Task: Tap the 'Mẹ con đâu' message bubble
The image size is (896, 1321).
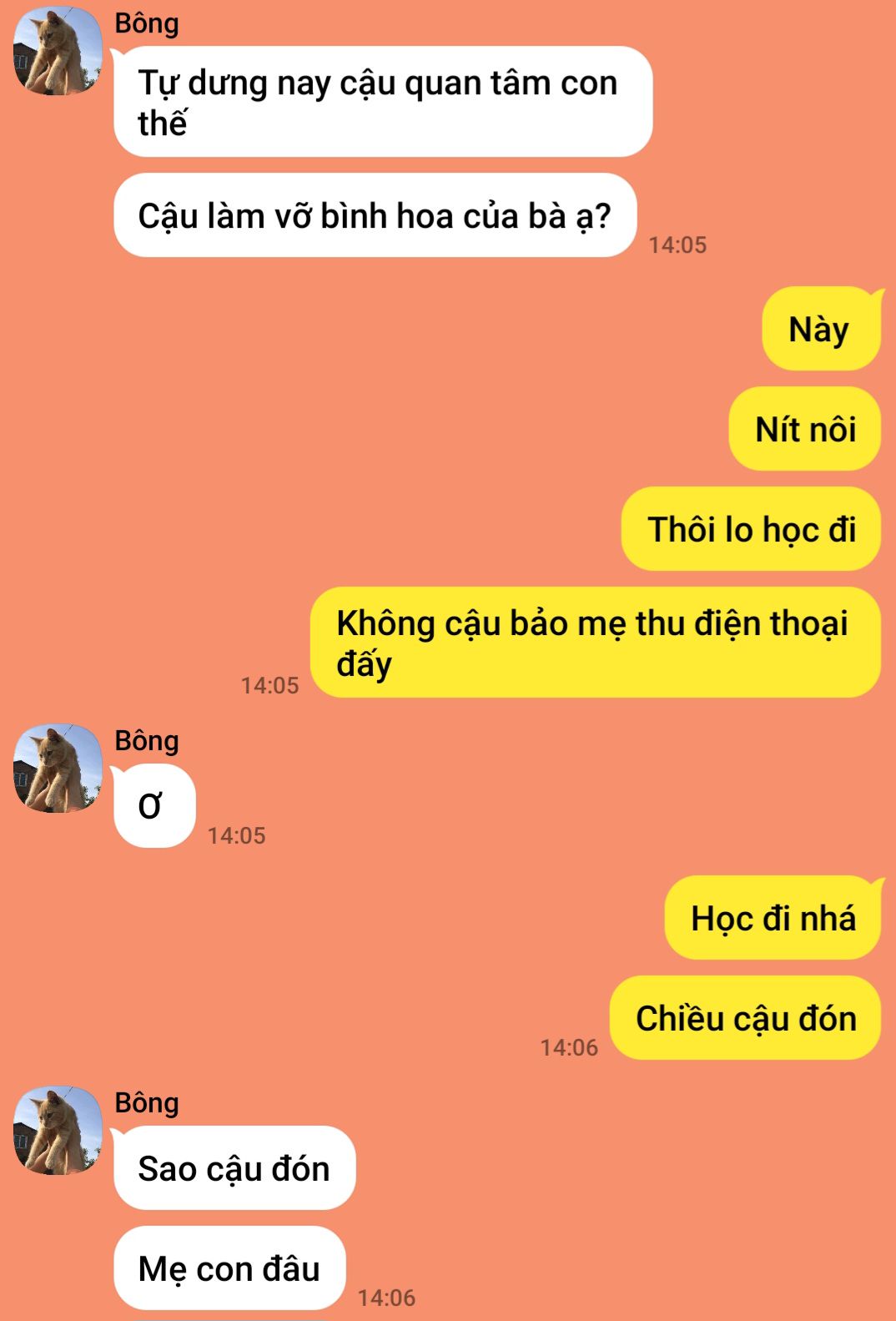Action: click(x=229, y=1268)
